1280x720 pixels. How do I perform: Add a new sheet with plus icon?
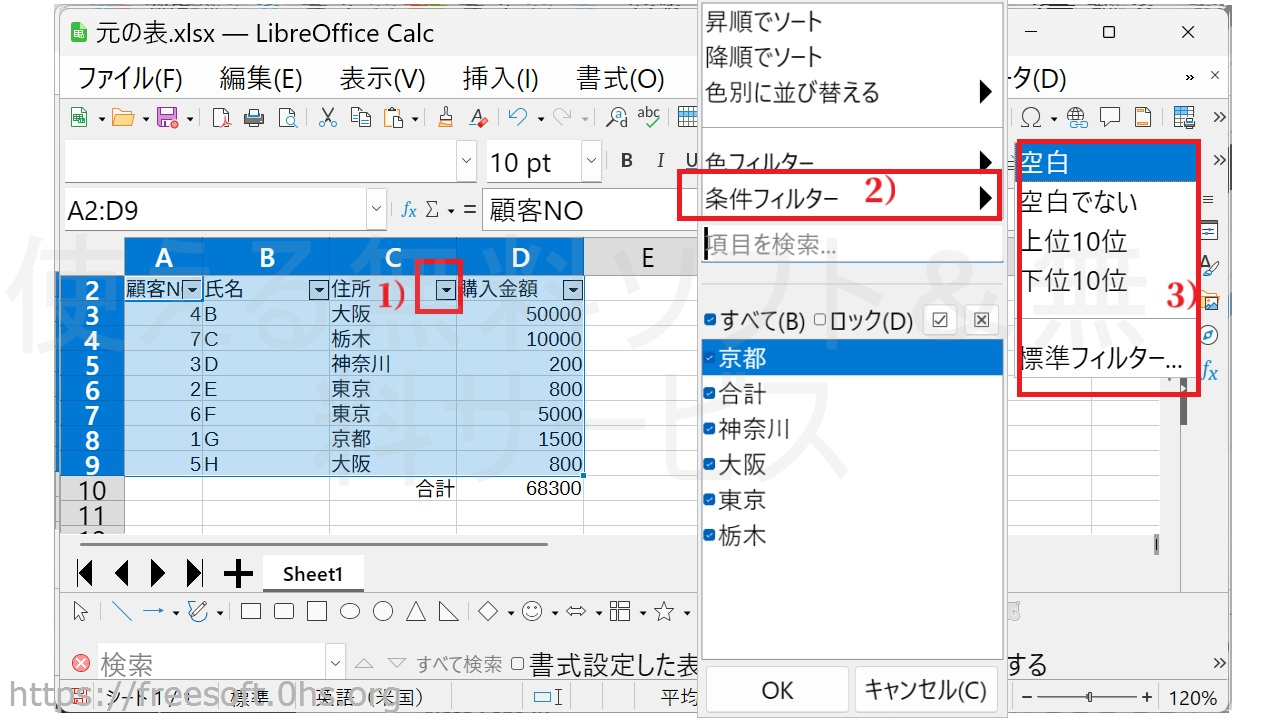pyautogui.click(x=238, y=573)
